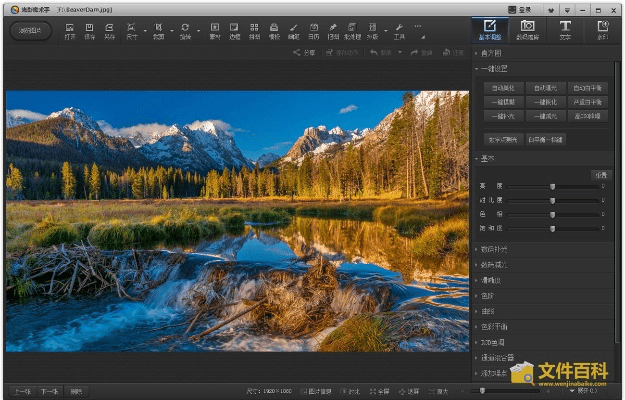Click the Save icon in toolbar
The height and width of the screenshot is (400, 625).
[x=90, y=30]
